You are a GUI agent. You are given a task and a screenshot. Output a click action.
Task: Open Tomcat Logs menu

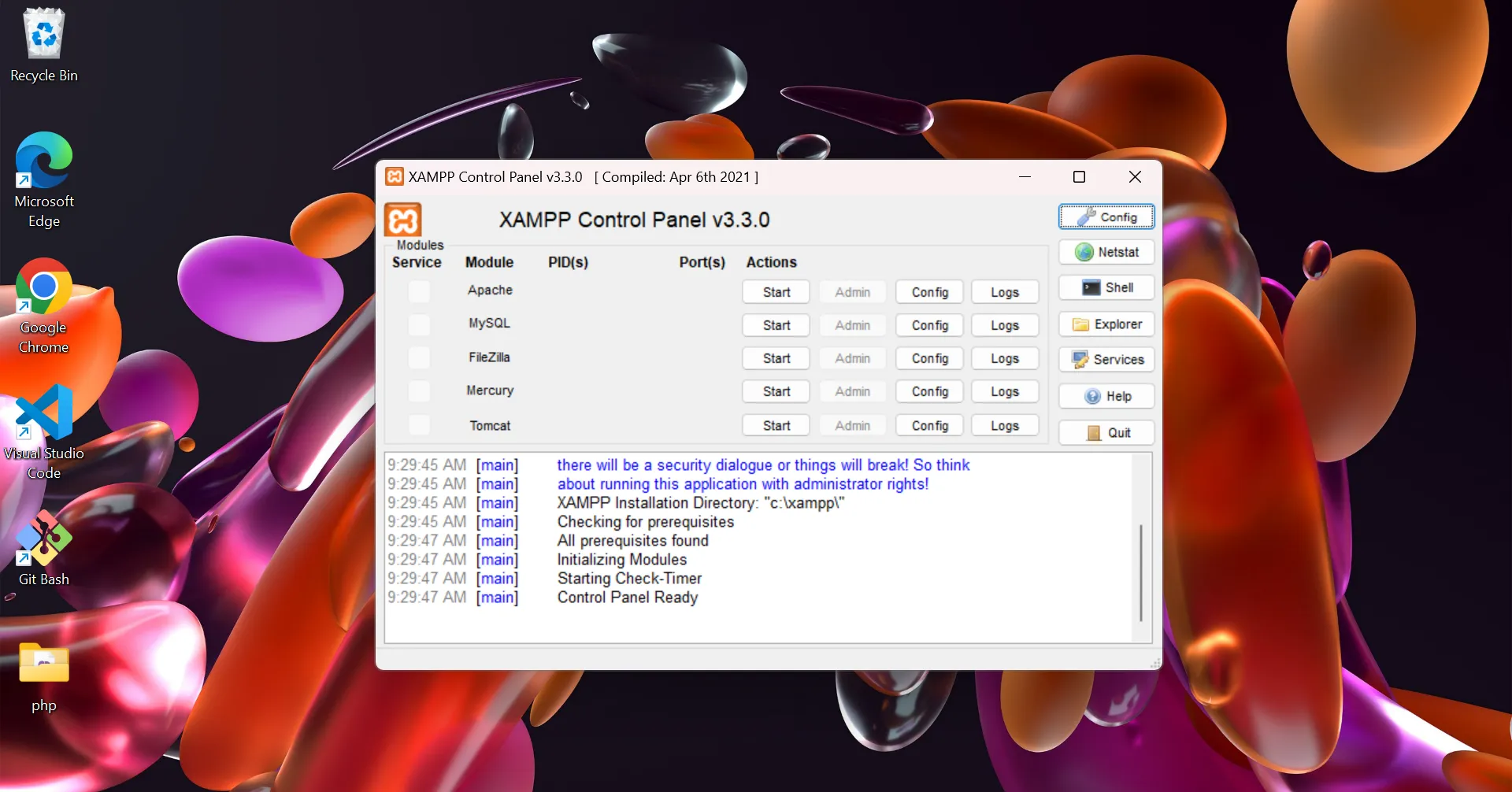coord(1005,425)
